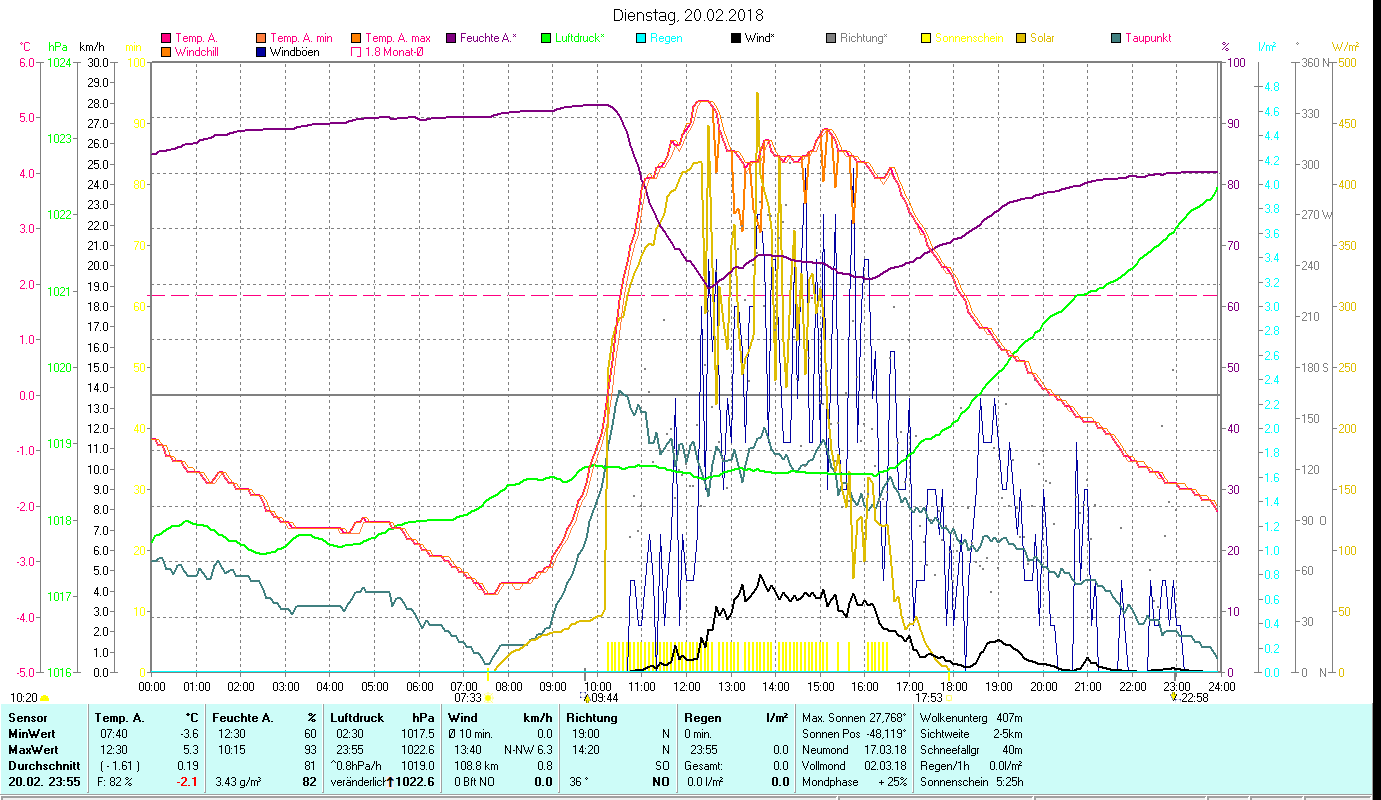Select the green Luftdruck* swatch
This screenshot has height=800, width=1381.
click(546, 39)
